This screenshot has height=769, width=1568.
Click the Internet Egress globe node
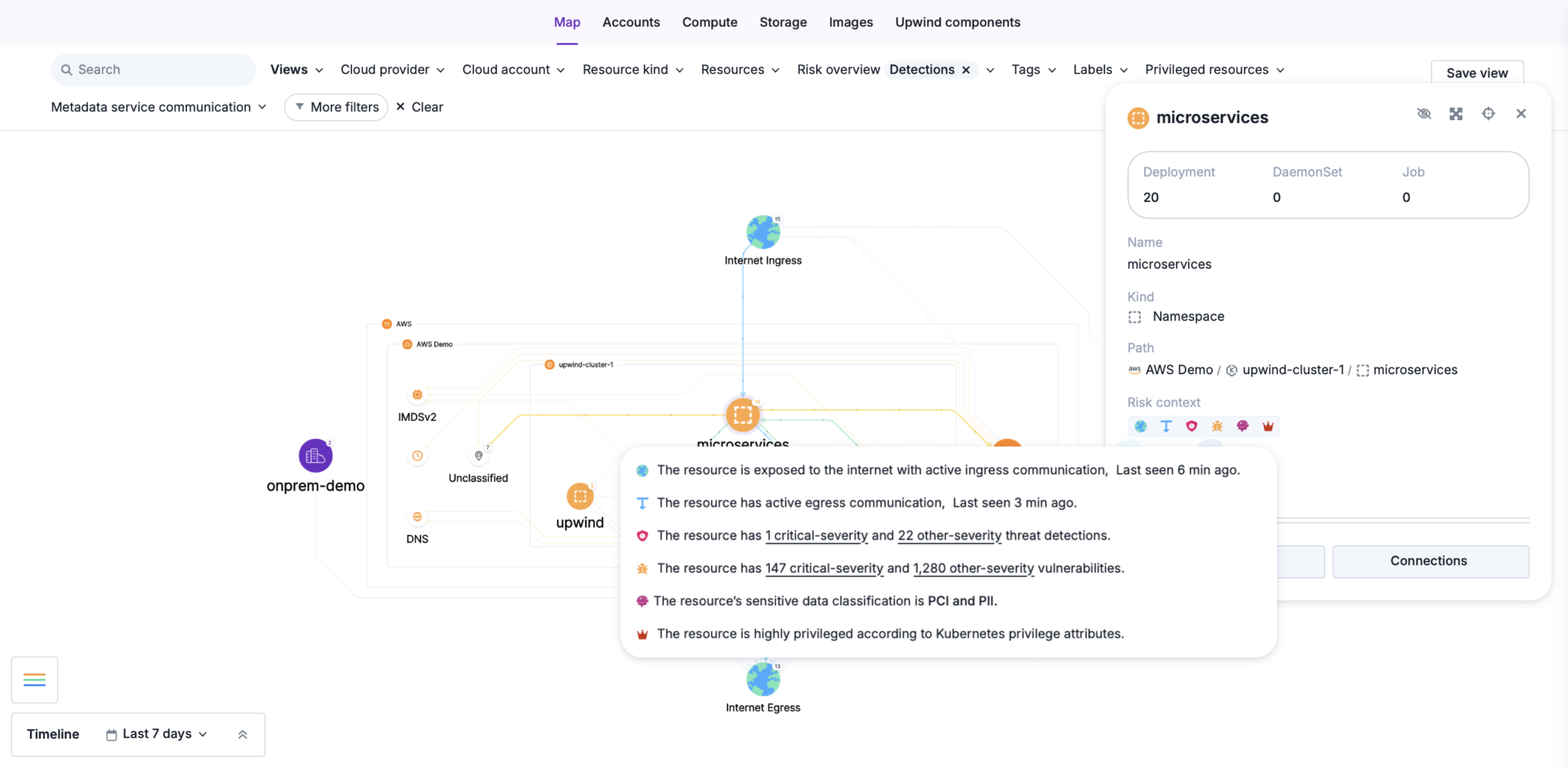763,679
